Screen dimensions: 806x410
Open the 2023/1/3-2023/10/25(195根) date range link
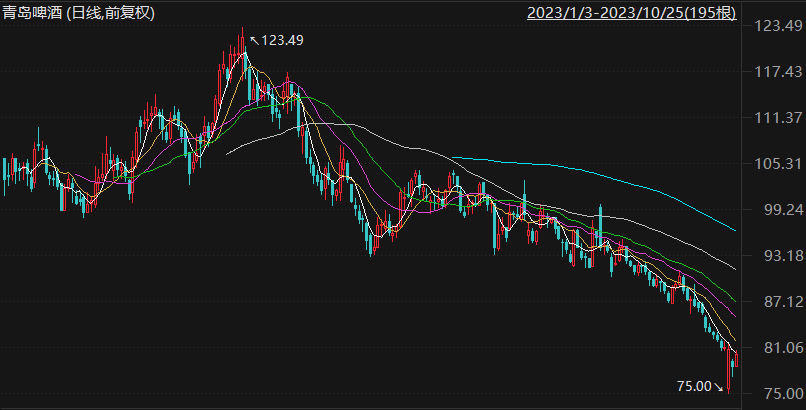[x=632, y=12]
